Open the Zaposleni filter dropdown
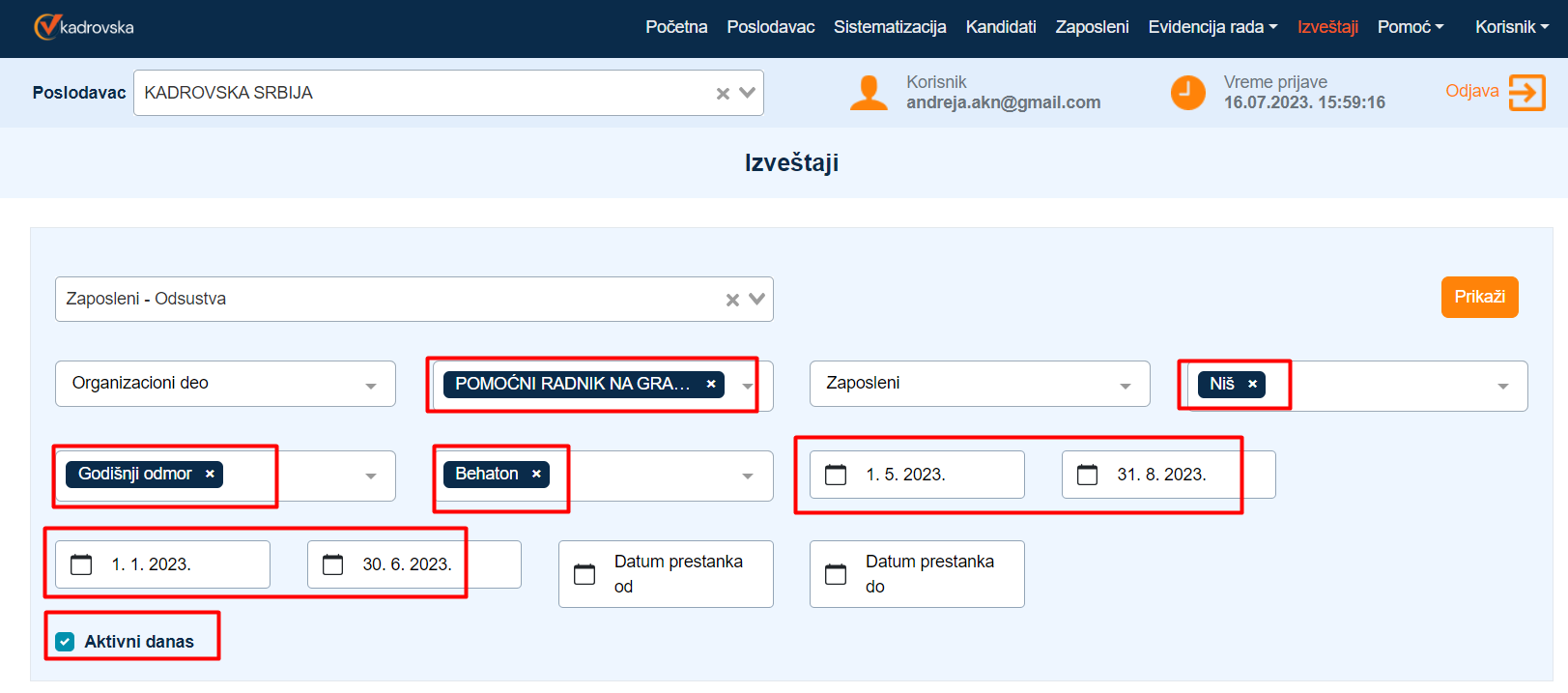1568x693 pixels. [1125, 385]
